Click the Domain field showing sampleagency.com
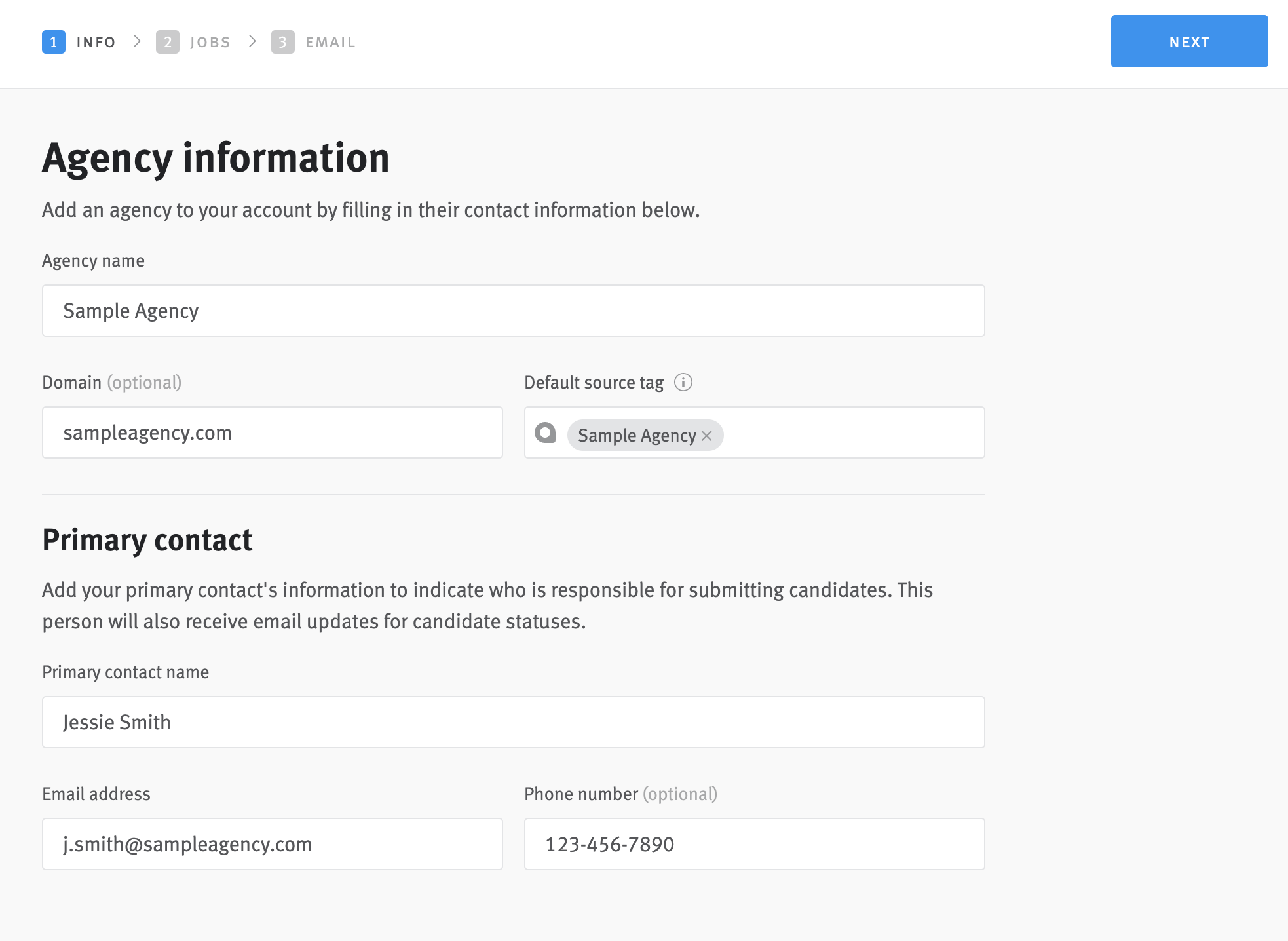This screenshot has height=941, width=1288. pos(272,432)
